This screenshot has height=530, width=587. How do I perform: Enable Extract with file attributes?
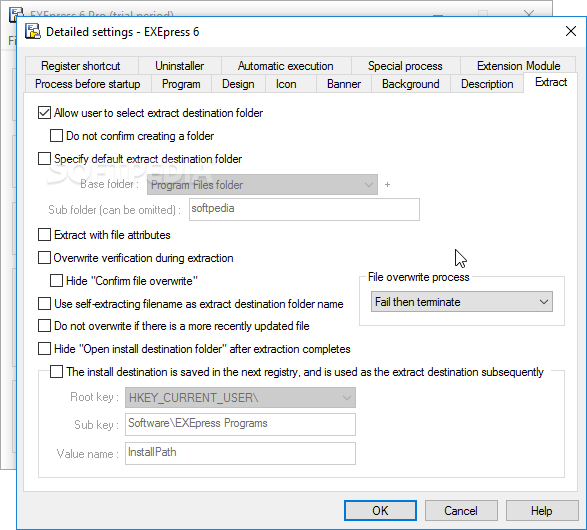45,235
